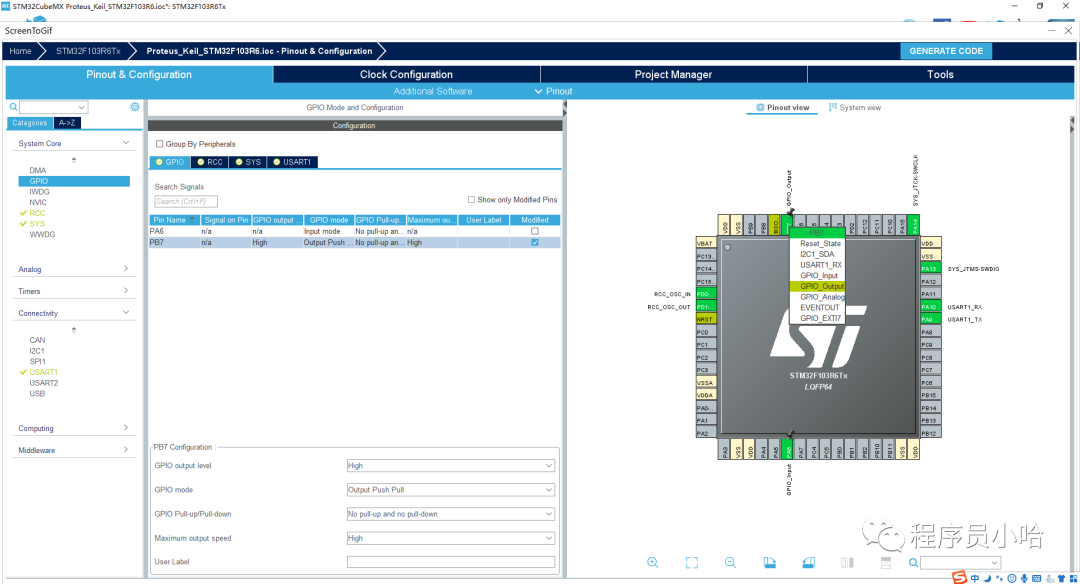Rotate chip view clockwise icon
The image size is (1080, 584).
coord(770,563)
